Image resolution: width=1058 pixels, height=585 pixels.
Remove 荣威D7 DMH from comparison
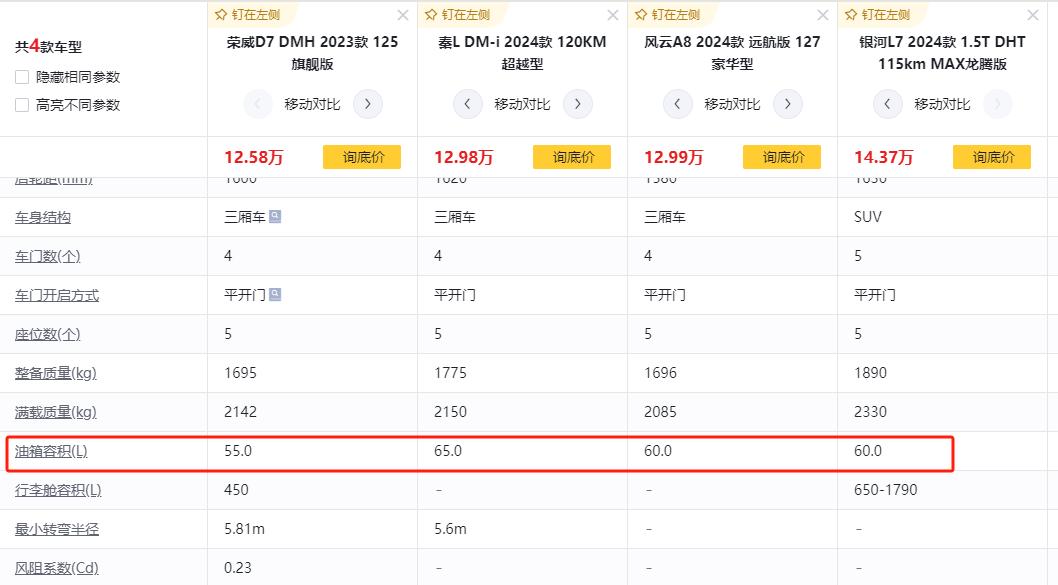point(403,15)
